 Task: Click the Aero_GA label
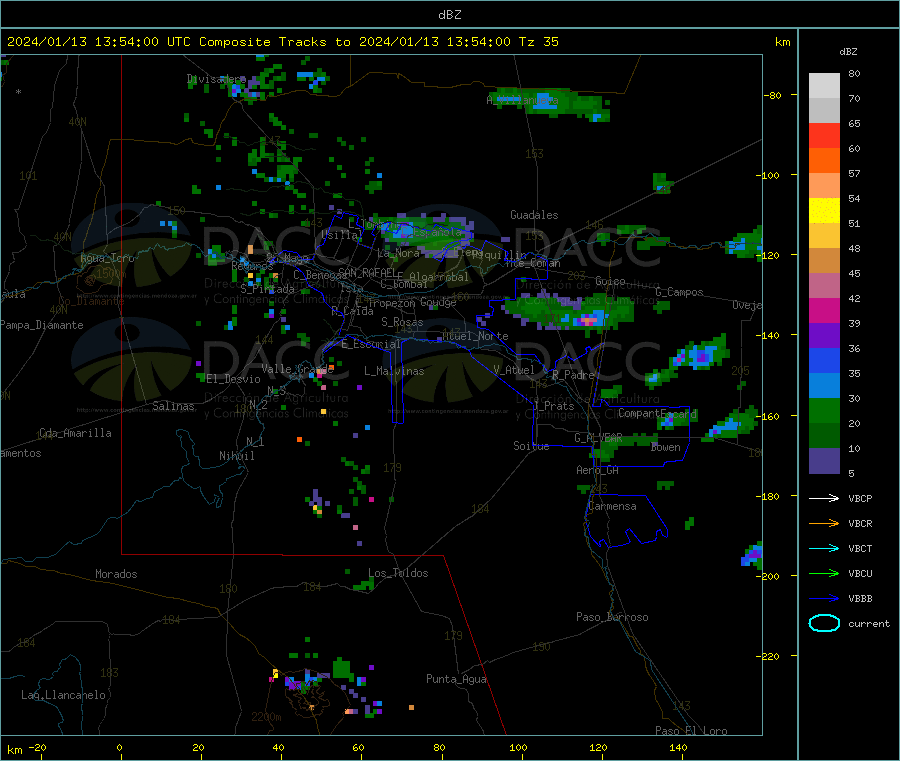(x=598, y=470)
